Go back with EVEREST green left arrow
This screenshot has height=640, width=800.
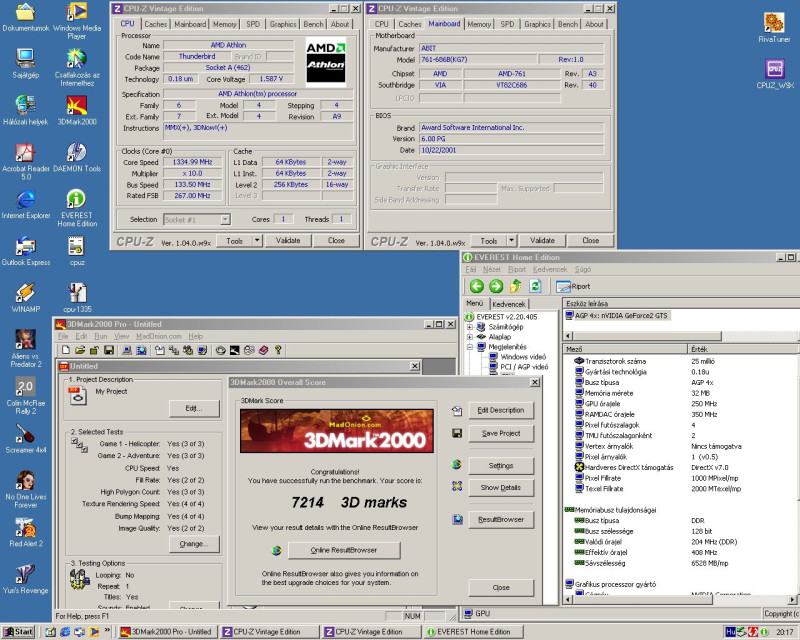[x=477, y=286]
